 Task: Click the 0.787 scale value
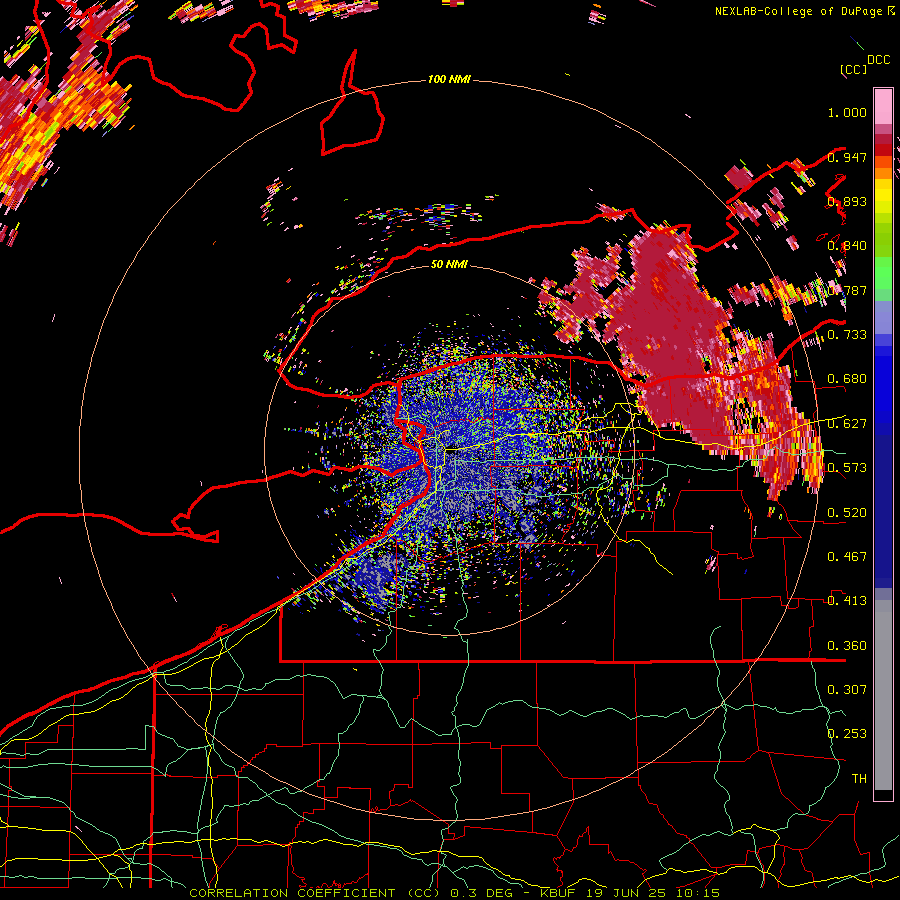point(847,290)
